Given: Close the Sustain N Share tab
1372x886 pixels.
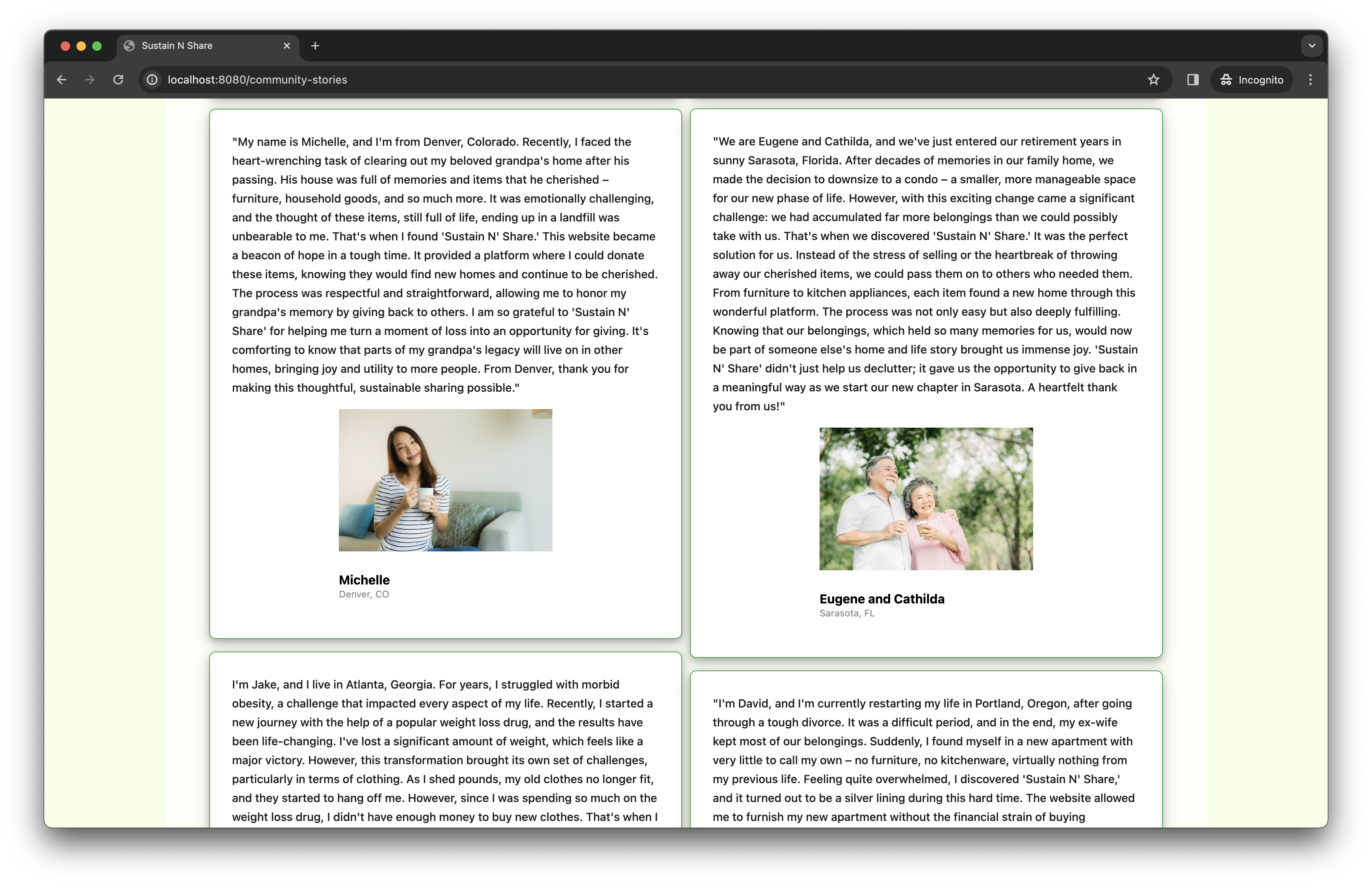Looking at the screenshot, I should [x=287, y=46].
